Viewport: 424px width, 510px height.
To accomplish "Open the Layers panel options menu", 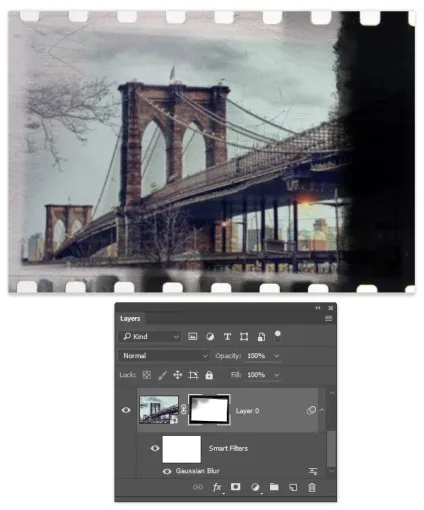I will tap(328, 318).
